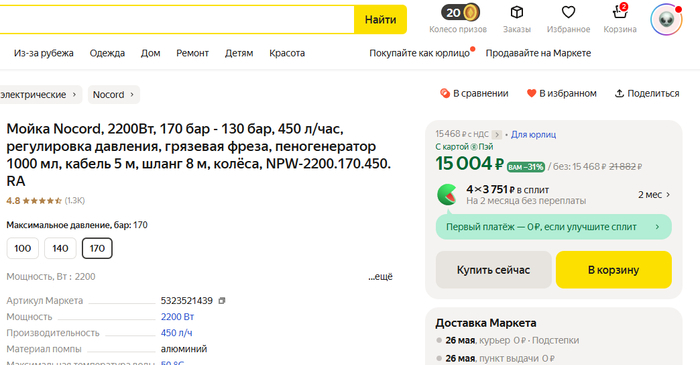
Task: Click the Материал помпы алюминий value
Action: (x=184, y=349)
